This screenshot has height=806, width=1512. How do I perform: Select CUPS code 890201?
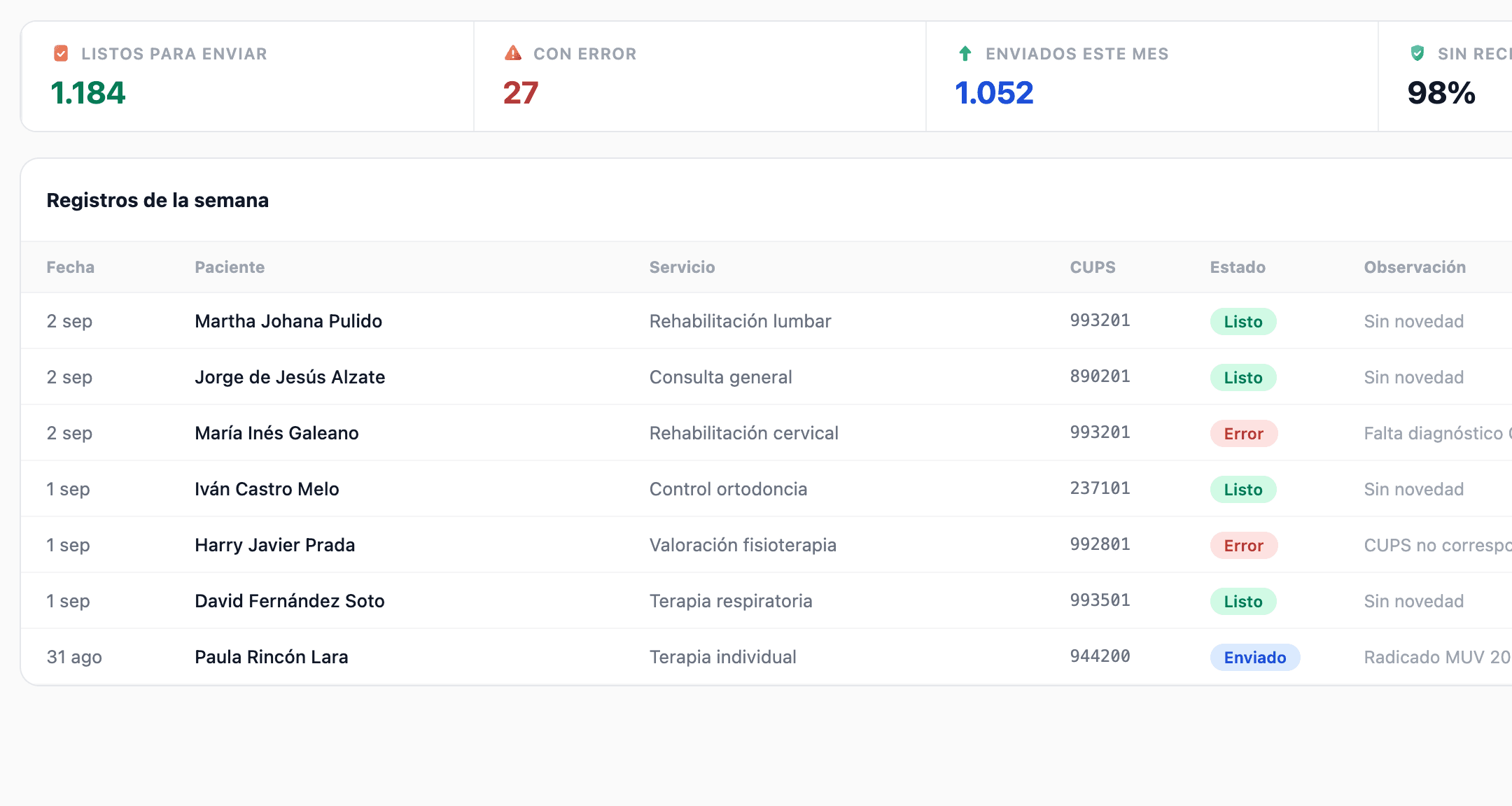point(1100,376)
